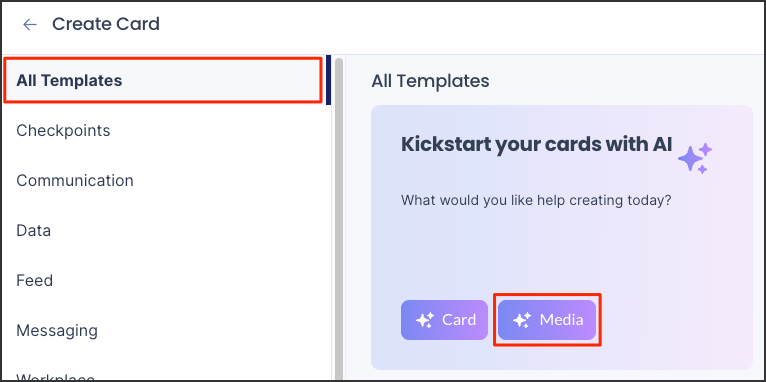Go back using the left arrow icon
766x382 pixels.
[30, 24]
